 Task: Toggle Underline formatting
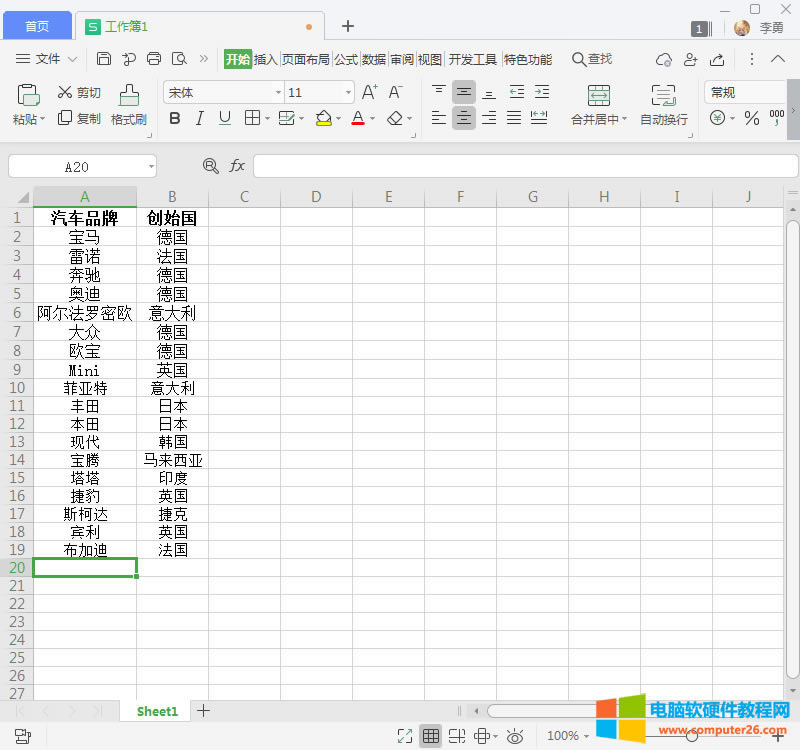(x=225, y=118)
